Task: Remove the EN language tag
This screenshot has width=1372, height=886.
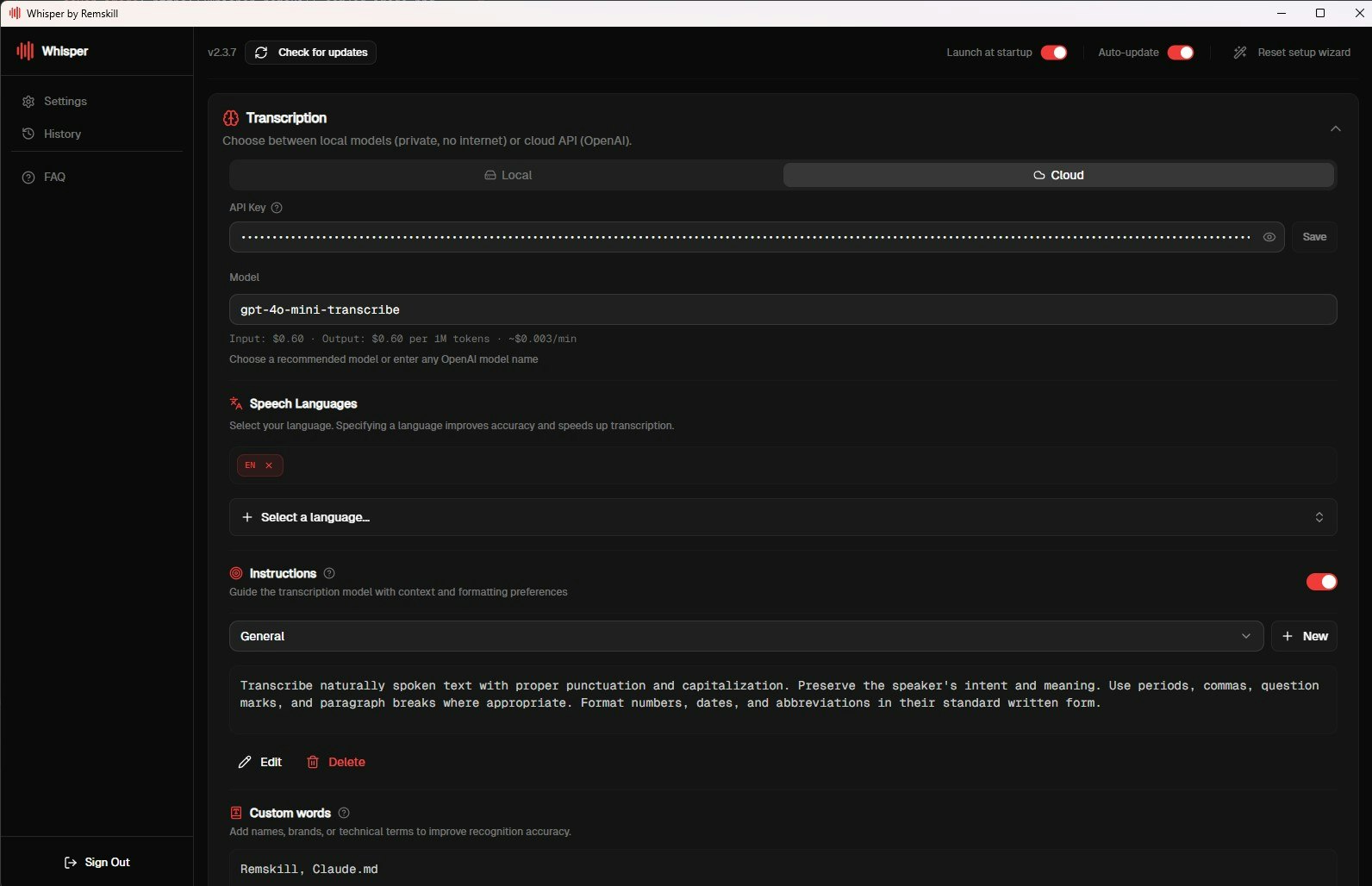Action: point(269,465)
